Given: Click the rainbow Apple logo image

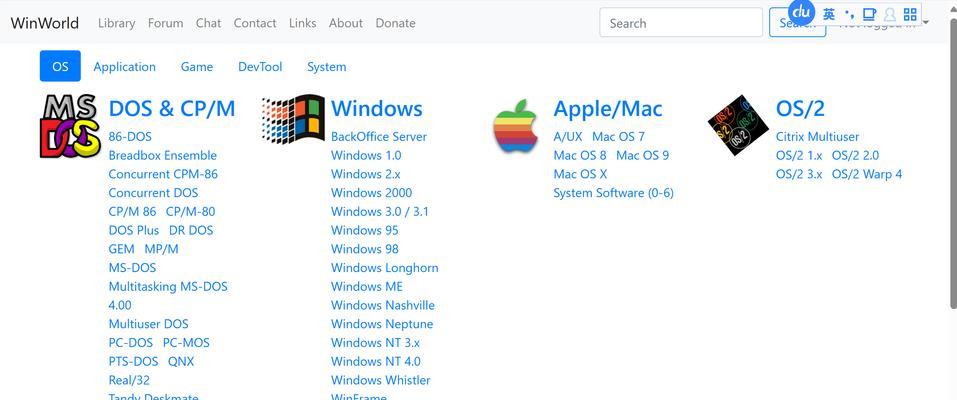Looking at the screenshot, I should (516, 125).
